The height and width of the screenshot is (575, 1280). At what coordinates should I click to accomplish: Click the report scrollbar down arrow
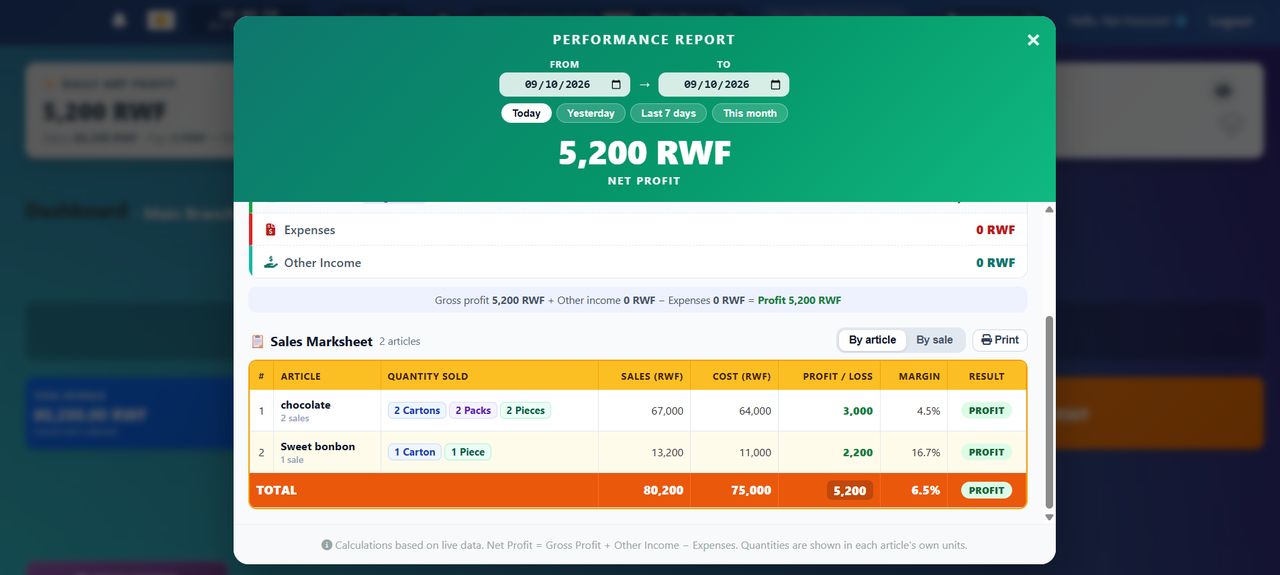(1049, 517)
